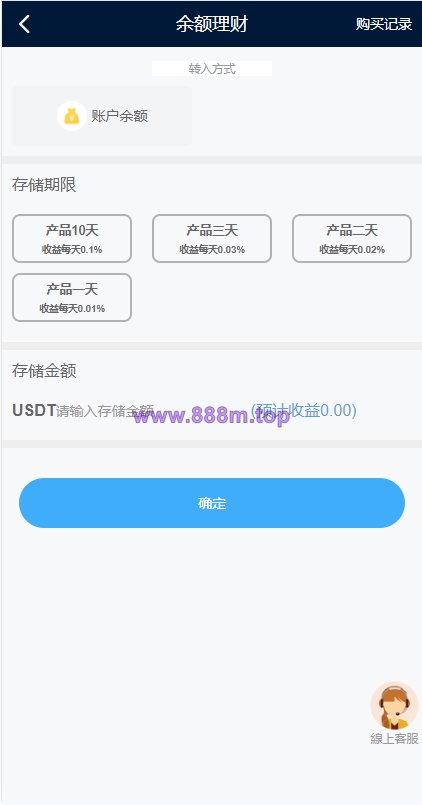The width and height of the screenshot is (422, 805).
Task: Choose the 产品三天 storage period
Action: tap(212, 238)
